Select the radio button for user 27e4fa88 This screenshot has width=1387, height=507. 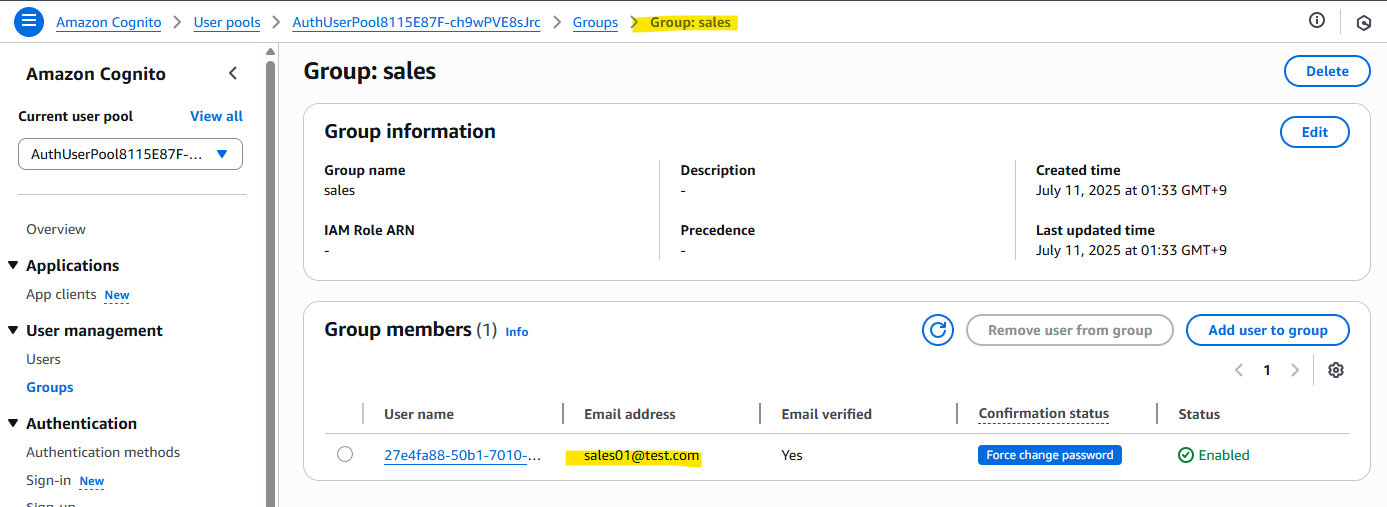click(345, 454)
